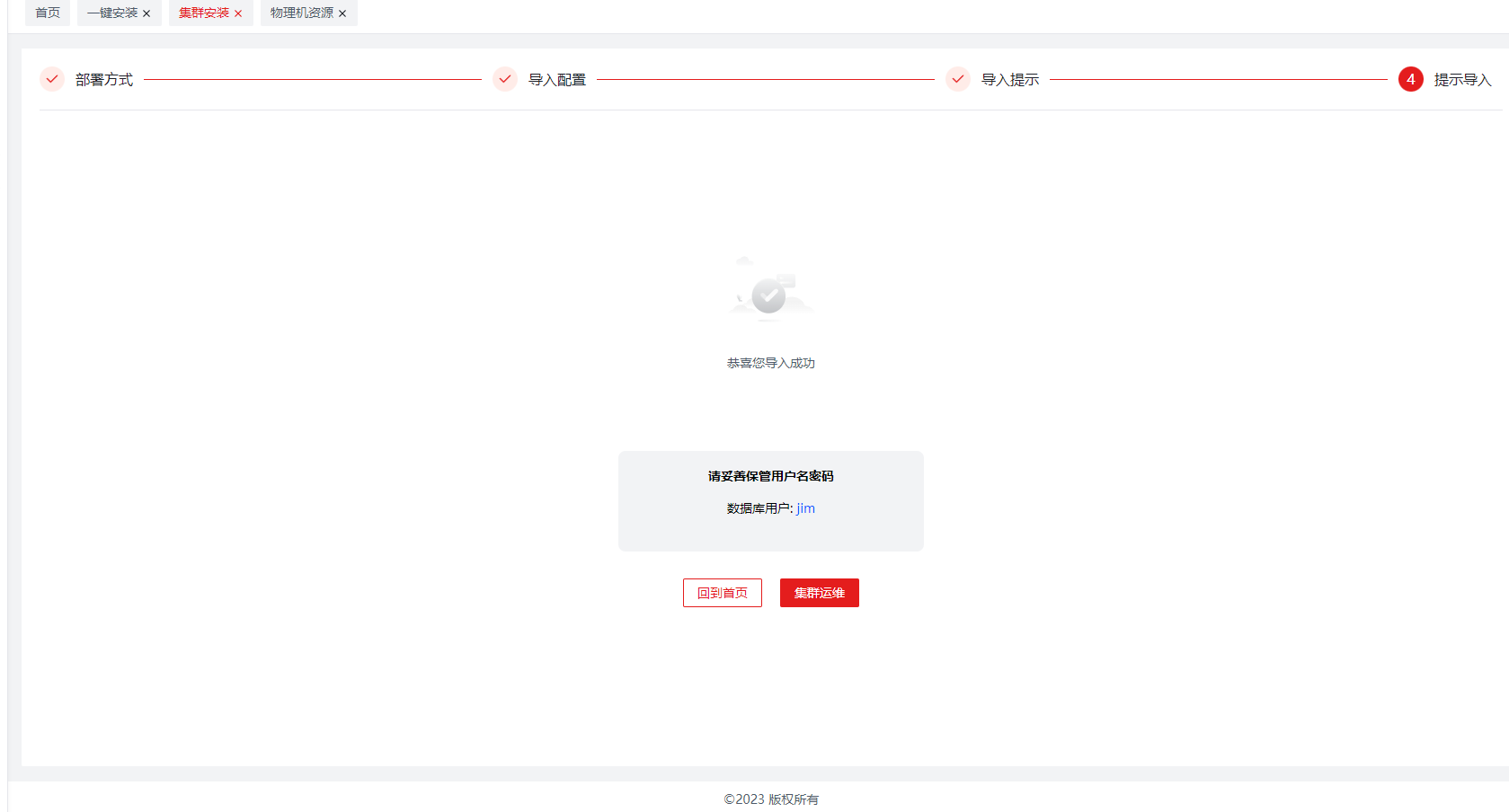The image size is (1509, 812).
Task: Click the import success checkmark illustration
Action: coord(769,294)
